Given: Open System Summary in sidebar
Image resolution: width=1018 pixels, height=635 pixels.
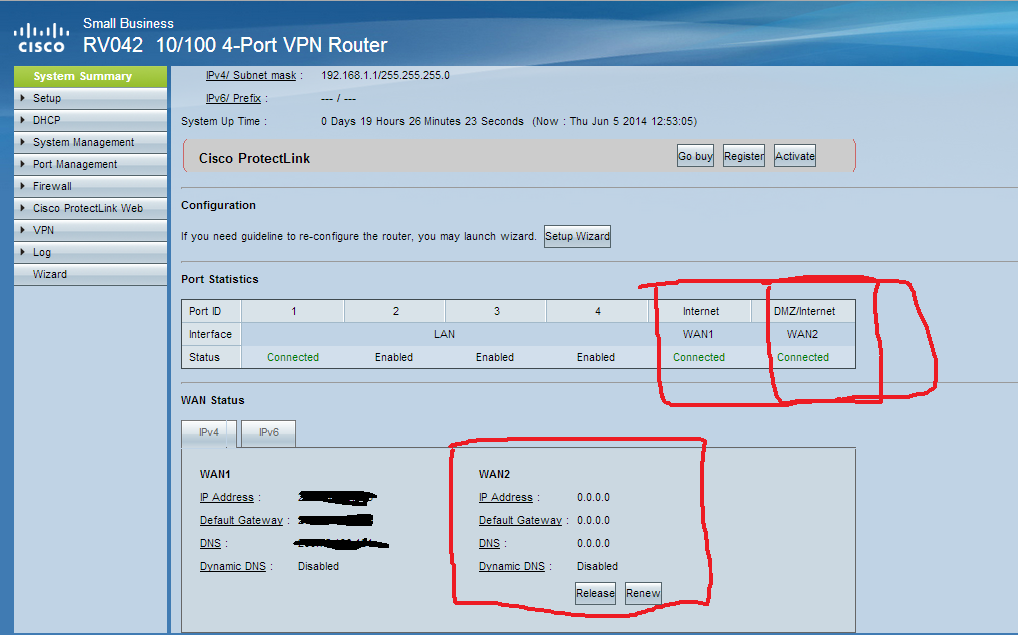Looking at the screenshot, I should click(90, 77).
